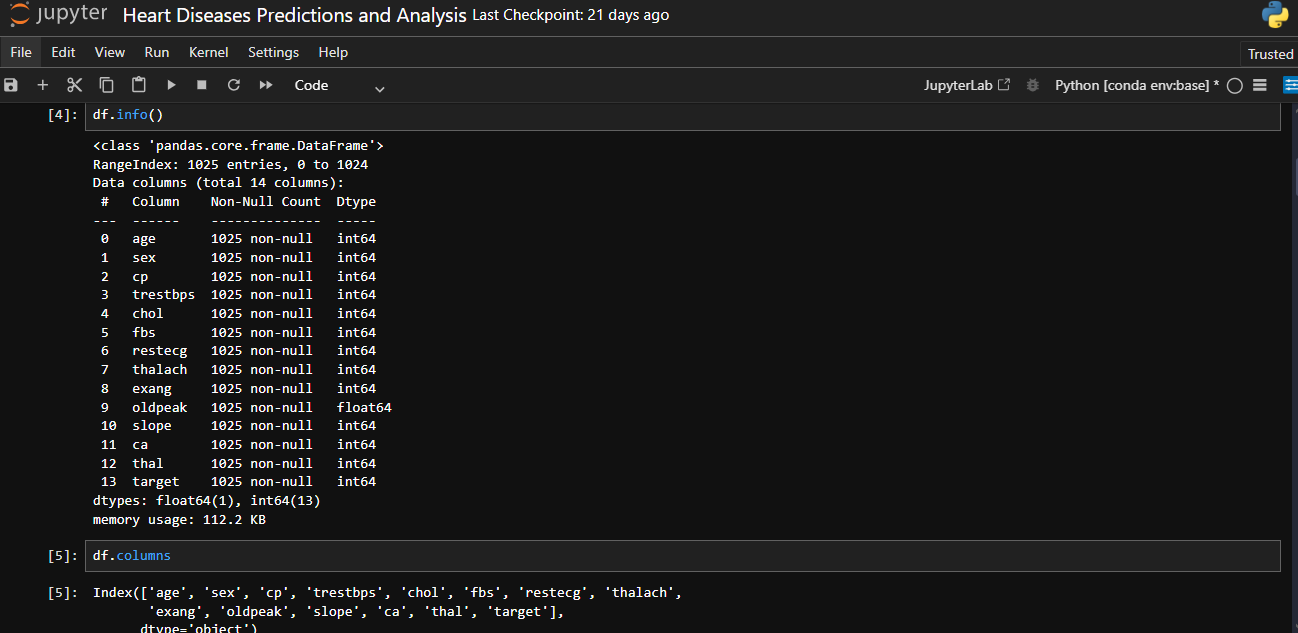Click the 'cp' column row in output
The height and width of the screenshot is (633, 1298).
238,276
